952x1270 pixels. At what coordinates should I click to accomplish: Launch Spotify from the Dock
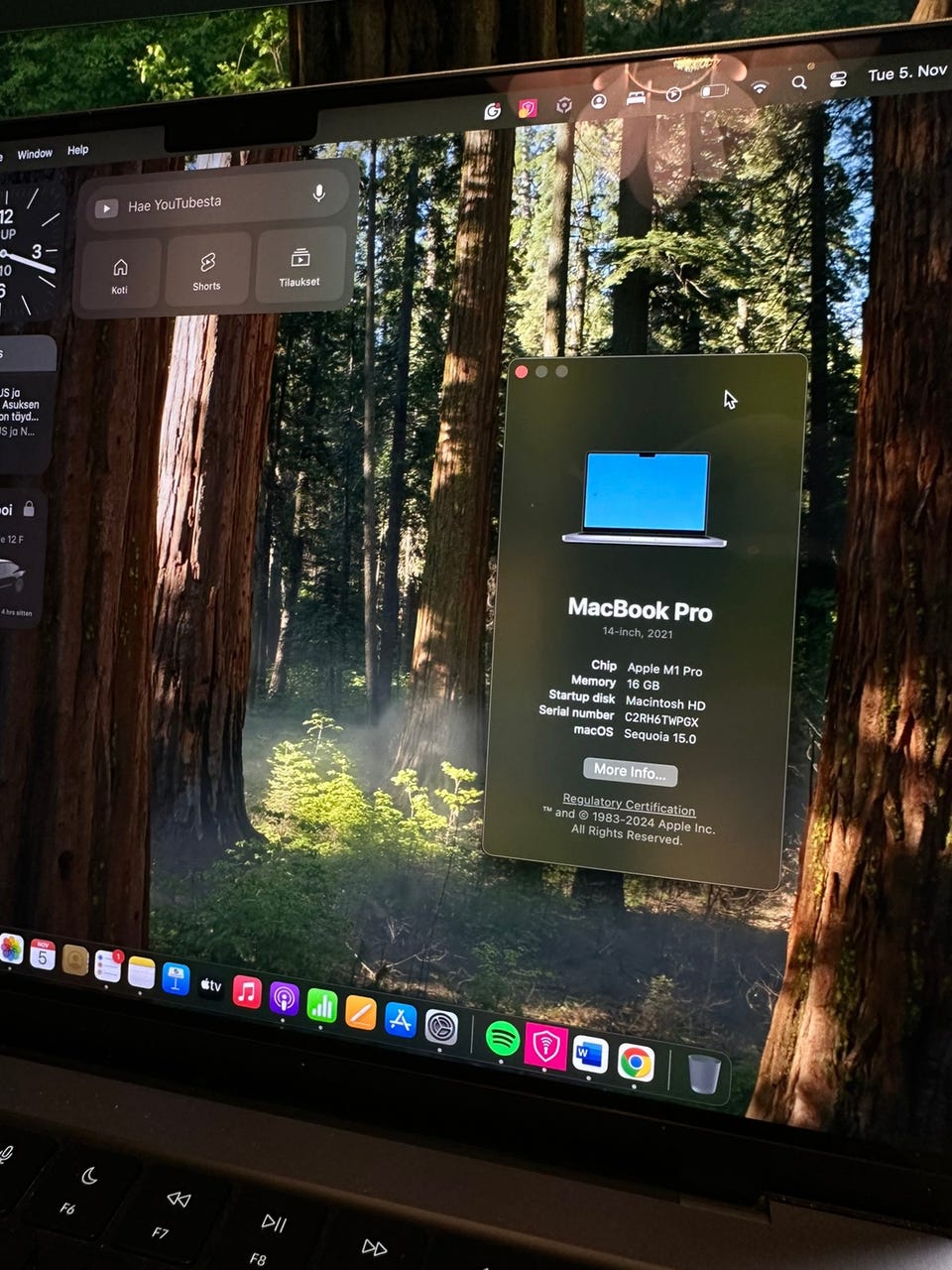point(503,1039)
